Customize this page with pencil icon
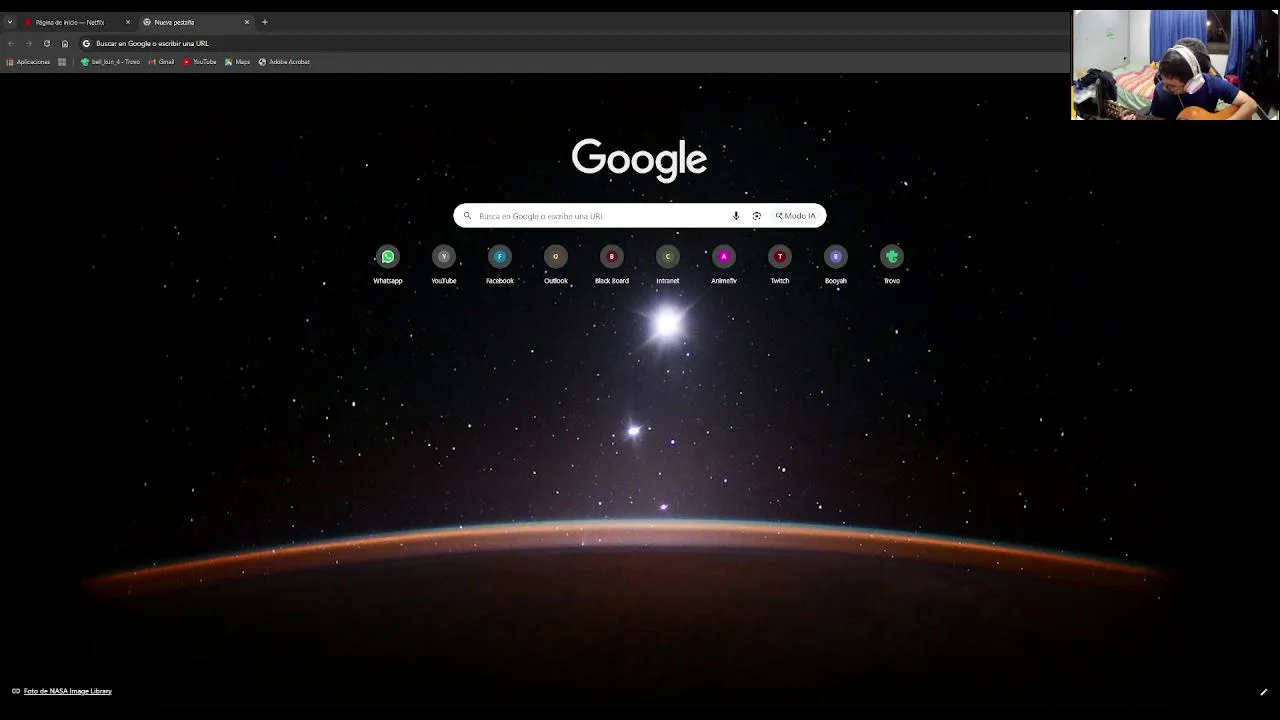Image resolution: width=1280 pixels, height=720 pixels. (1263, 692)
